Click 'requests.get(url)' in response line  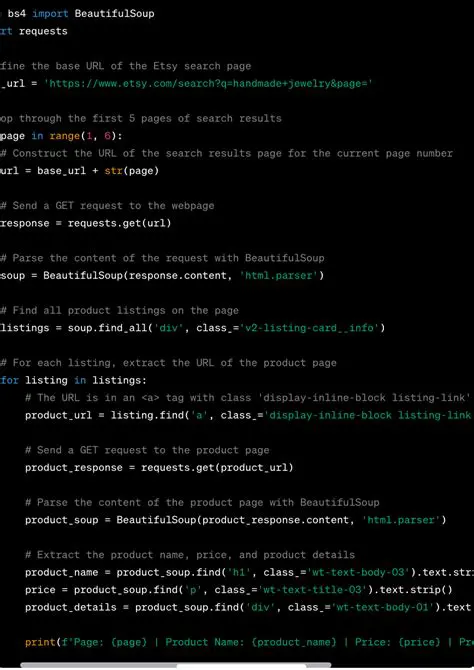point(120,223)
